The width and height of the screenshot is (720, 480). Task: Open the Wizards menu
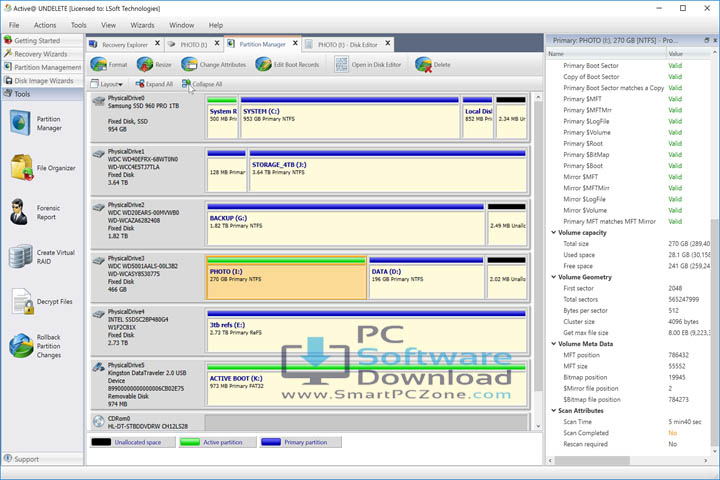(142, 25)
